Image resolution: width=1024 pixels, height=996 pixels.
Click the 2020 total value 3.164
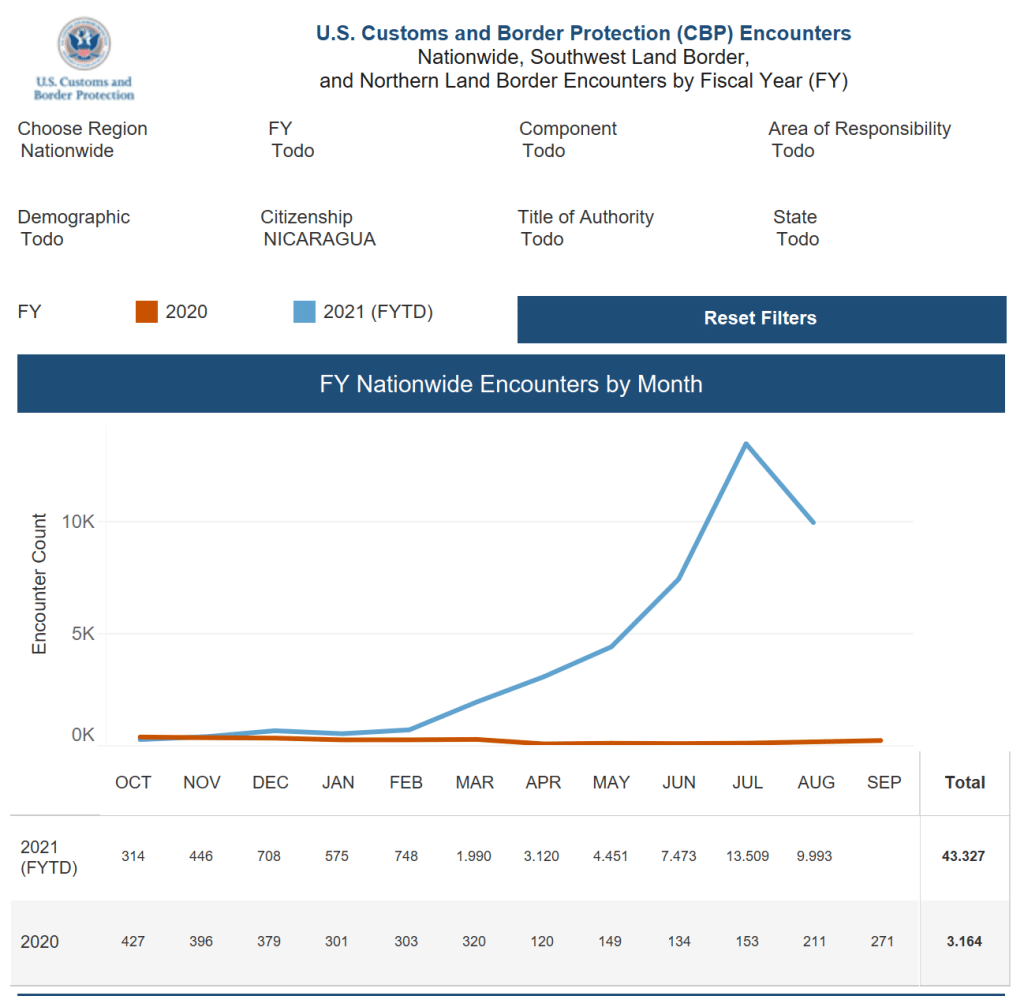point(965,942)
